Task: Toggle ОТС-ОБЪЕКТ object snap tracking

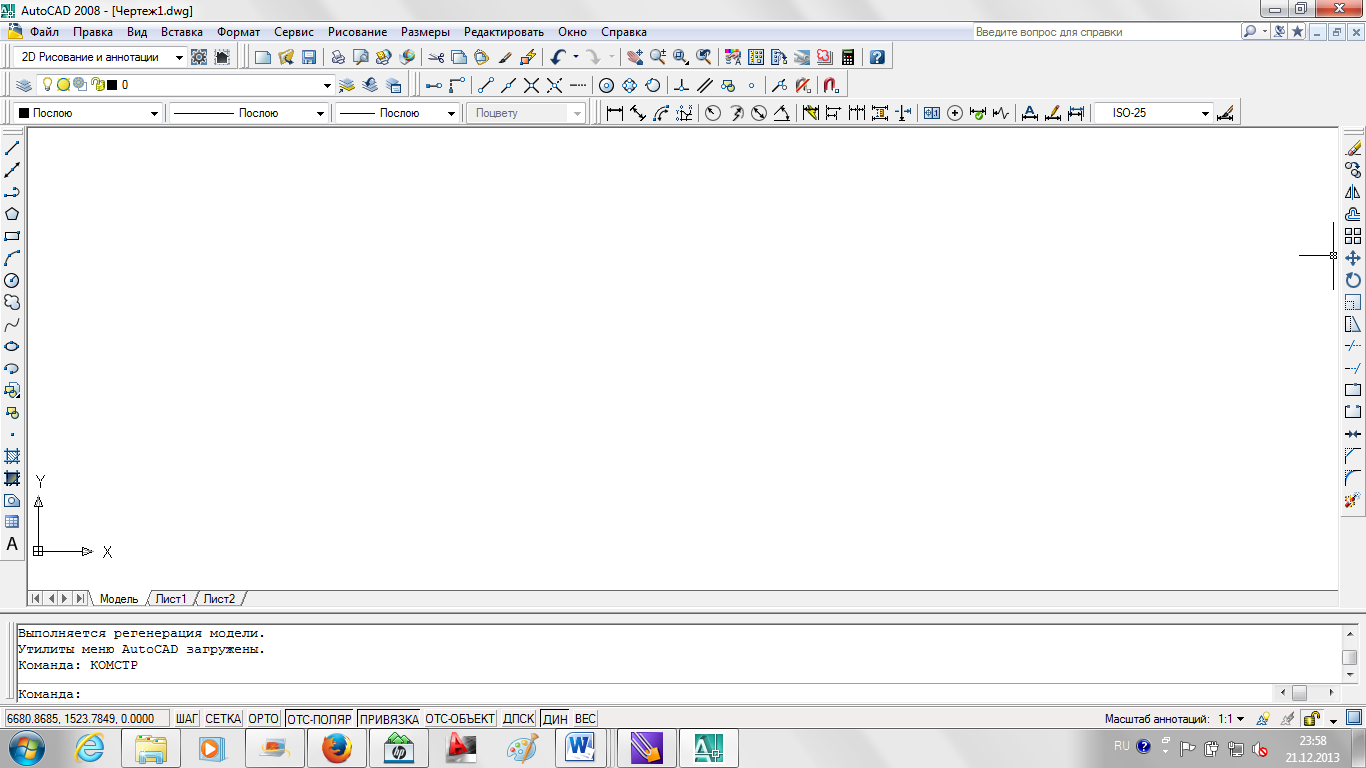Action: click(460, 719)
